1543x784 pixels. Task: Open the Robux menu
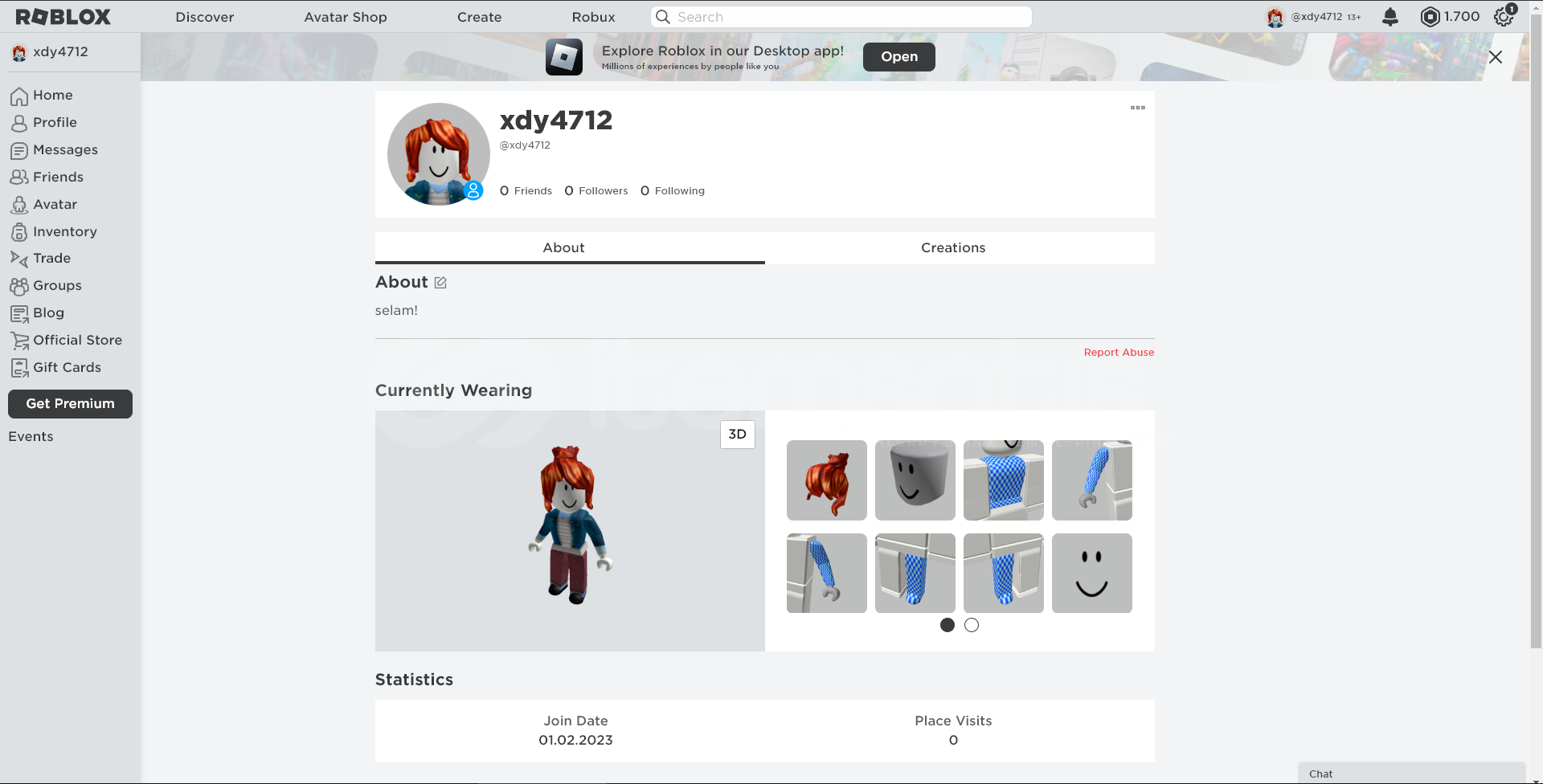[x=594, y=17]
